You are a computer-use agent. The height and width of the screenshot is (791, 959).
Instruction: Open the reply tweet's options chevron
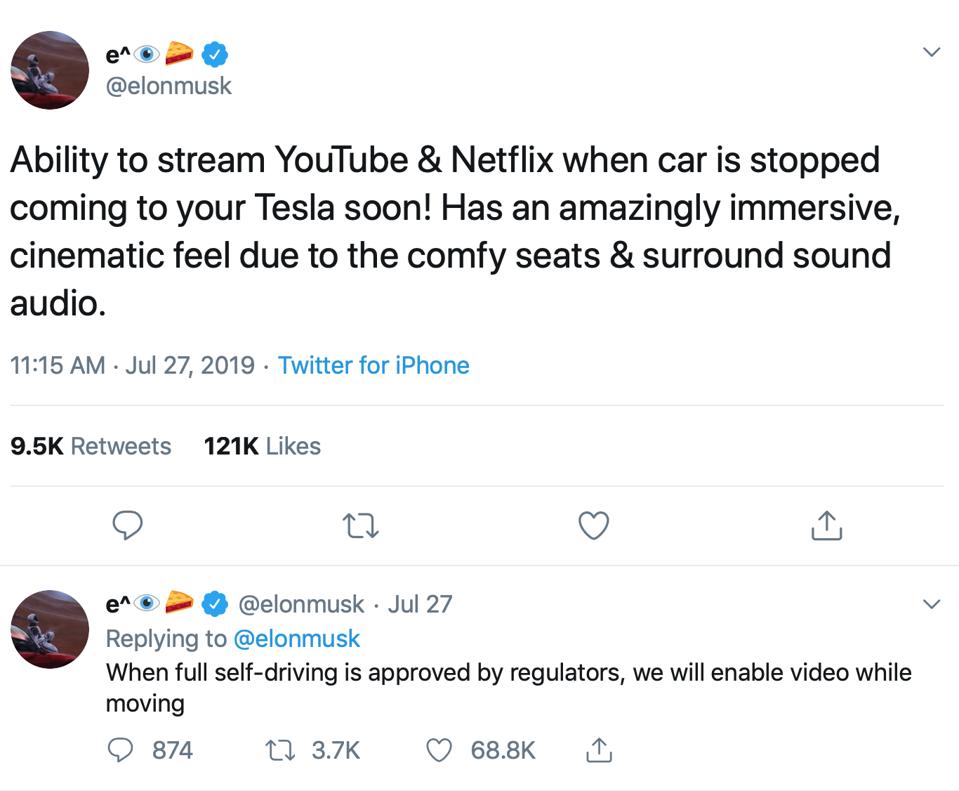(x=931, y=604)
